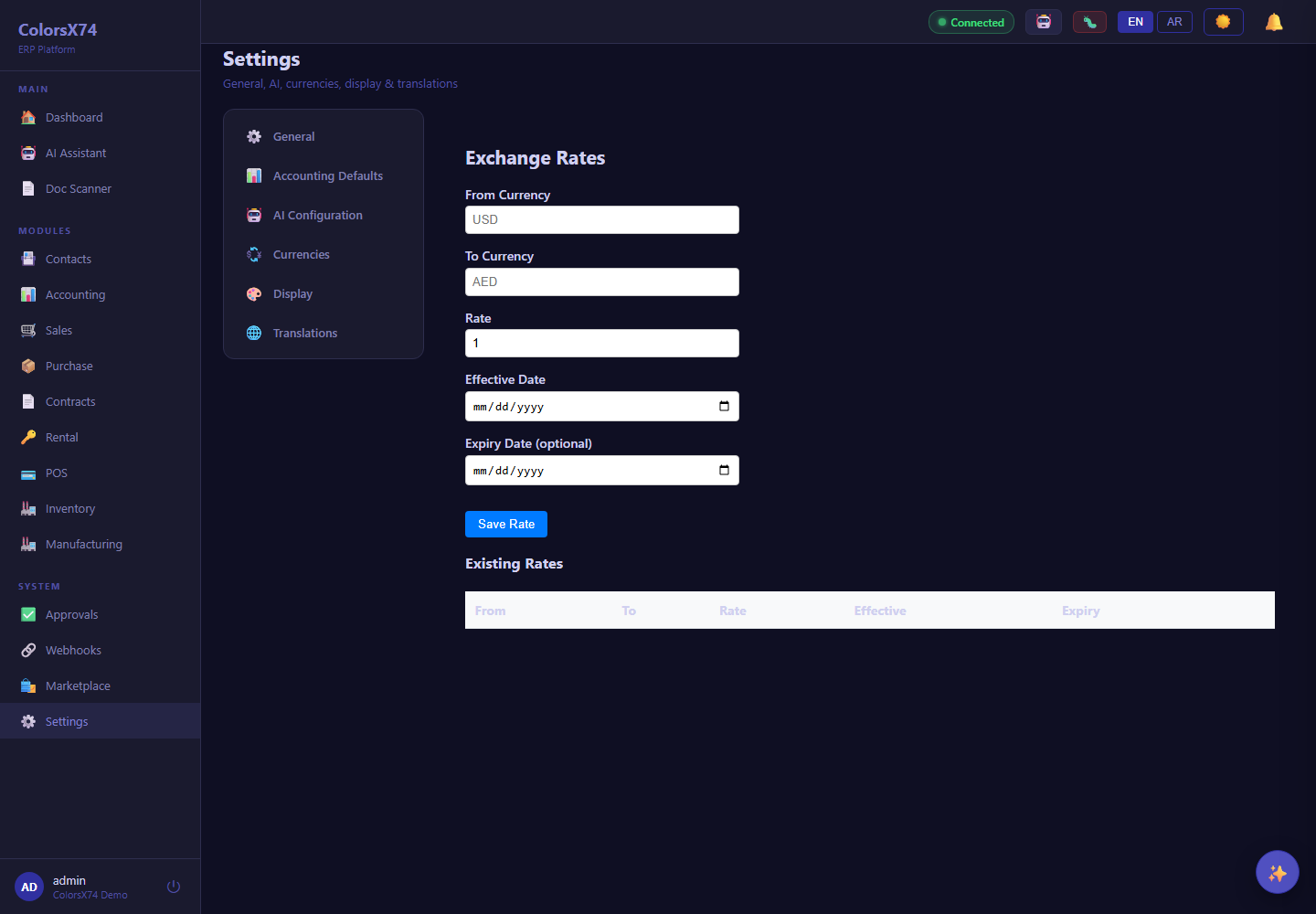Open the Expiry Date calendar picker
The height and width of the screenshot is (914, 1316).
click(x=724, y=471)
